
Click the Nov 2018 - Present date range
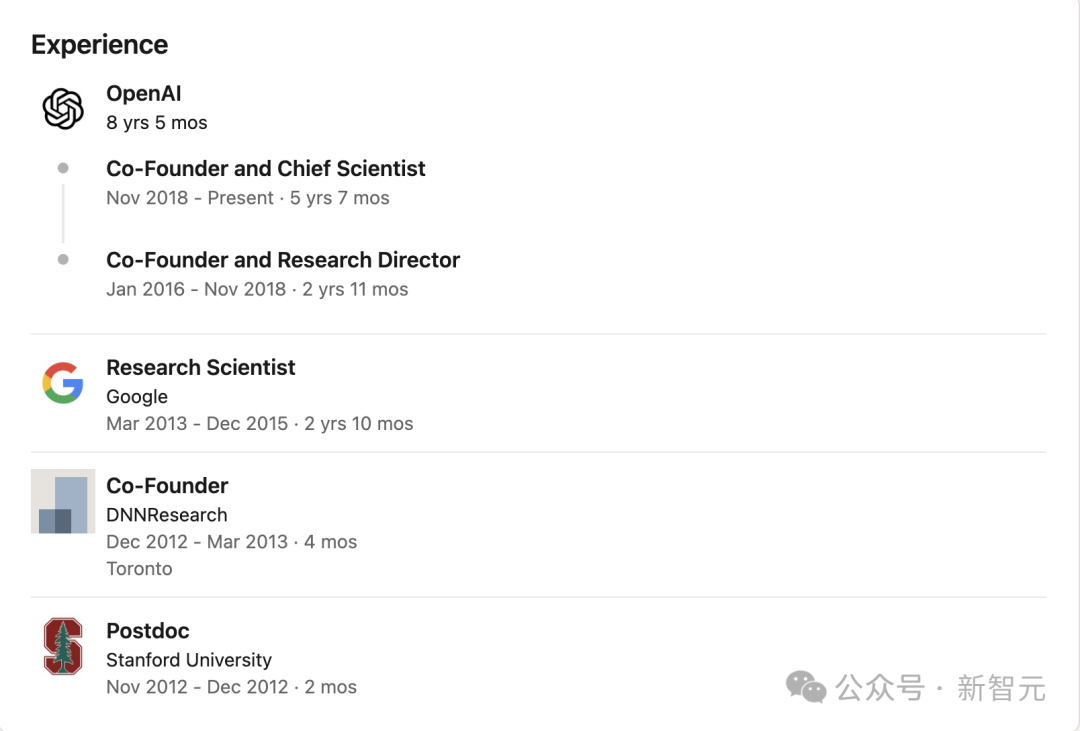coord(190,198)
